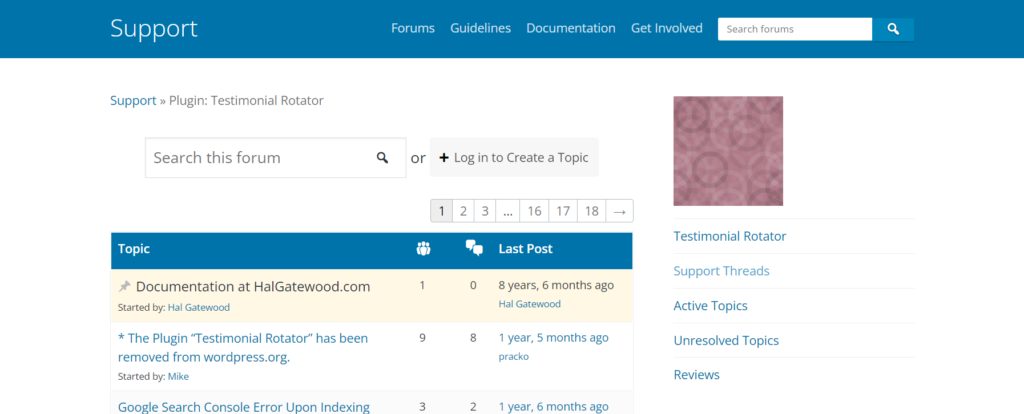This screenshot has height=414, width=1024.
Task: Open the Get Involved menu link
Action: click(x=667, y=28)
